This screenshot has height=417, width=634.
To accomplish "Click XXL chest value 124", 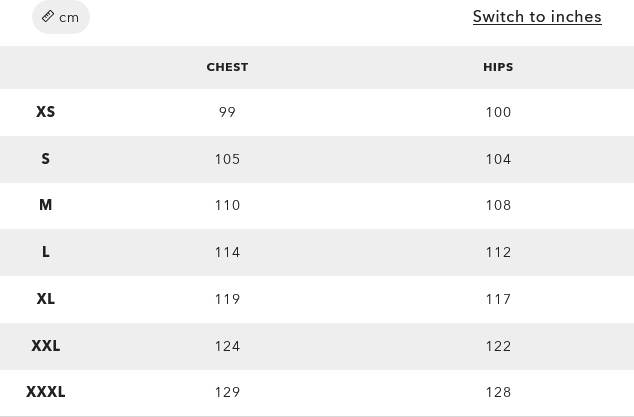I will pyautogui.click(x=227, y=346).
